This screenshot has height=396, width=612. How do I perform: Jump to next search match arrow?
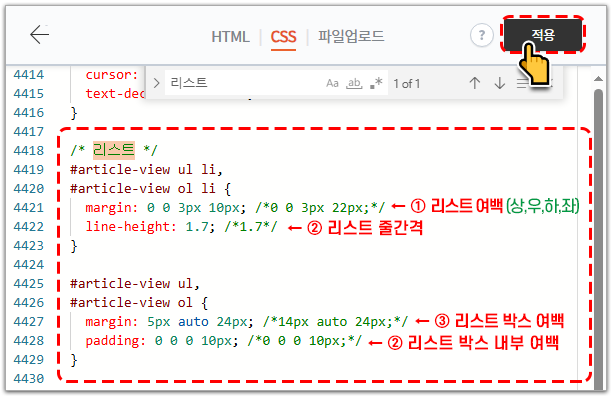[500, 83]
